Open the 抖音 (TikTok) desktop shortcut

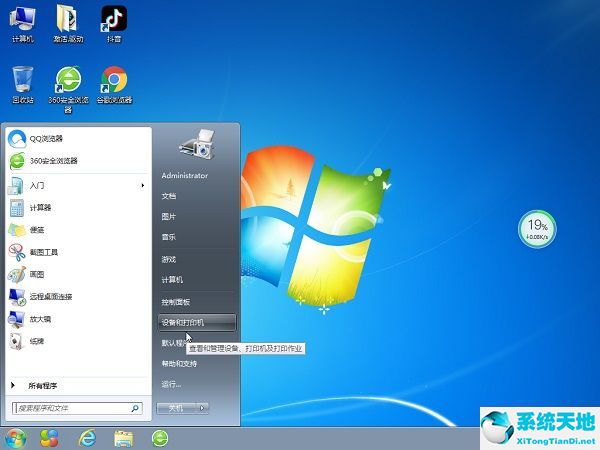115,20
